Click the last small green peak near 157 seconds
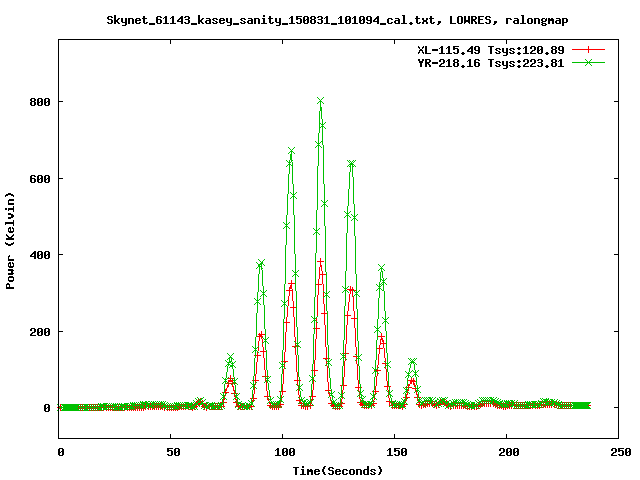Viewport: 640px width, 480px height. [x=411, y=361]
